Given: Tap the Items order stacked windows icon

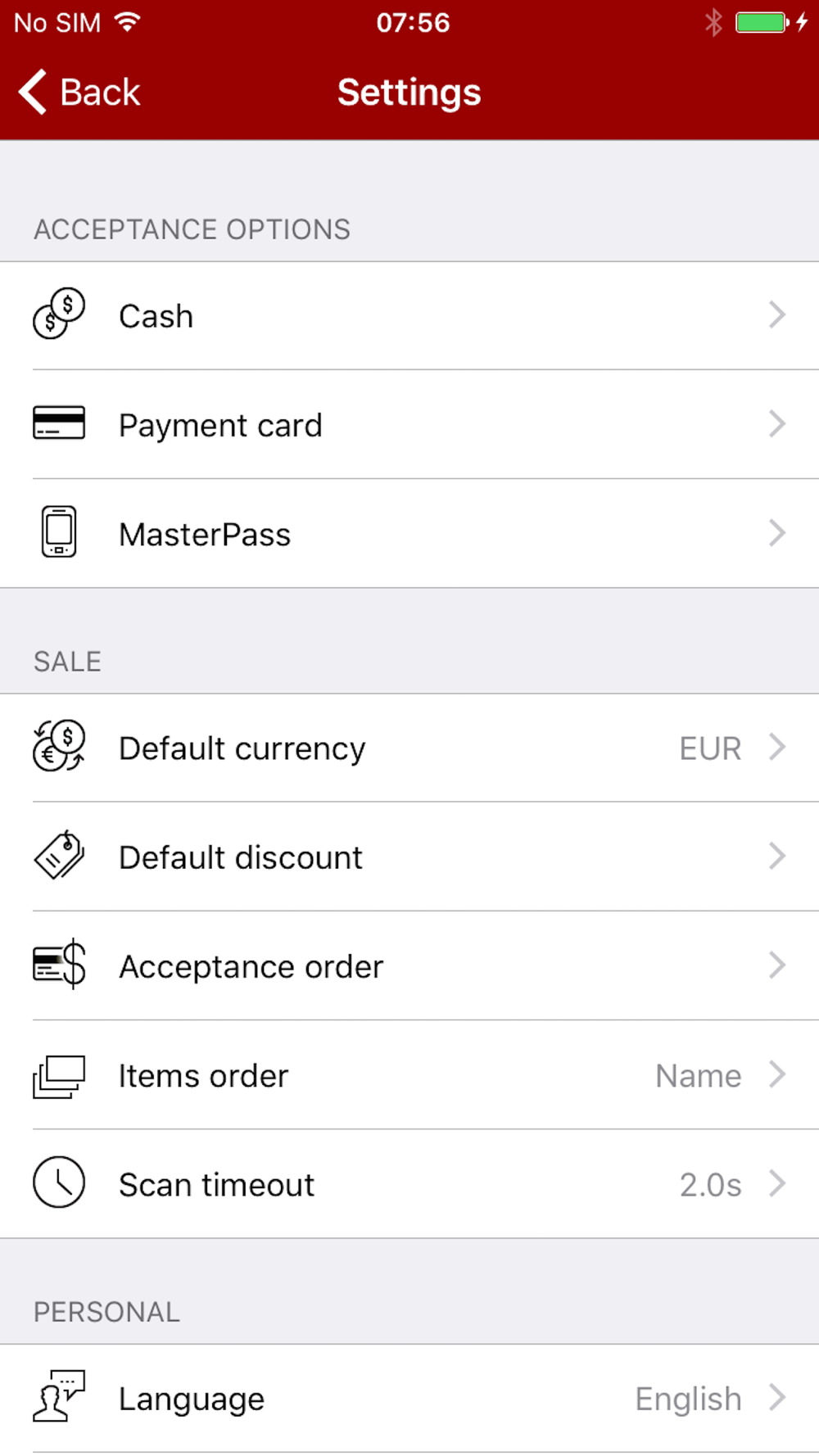Looking at the screenshot, I should tap(59, 1076).
